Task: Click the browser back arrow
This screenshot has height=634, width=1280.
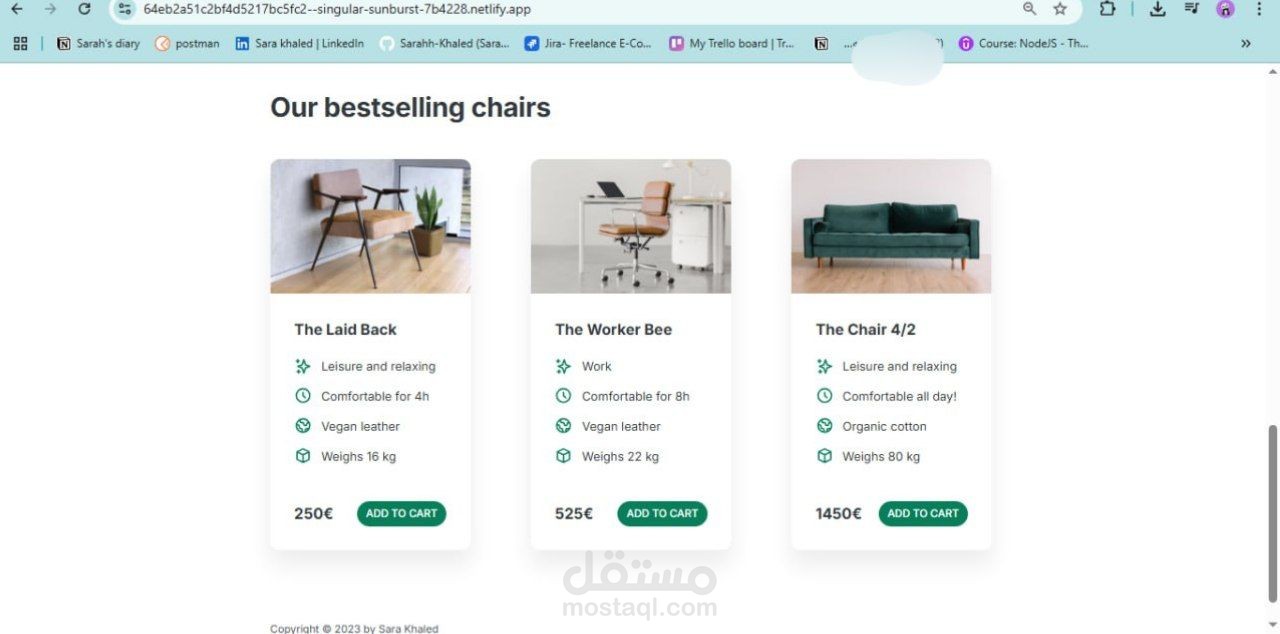Action: pyautogui.click(x=17, y=9)
